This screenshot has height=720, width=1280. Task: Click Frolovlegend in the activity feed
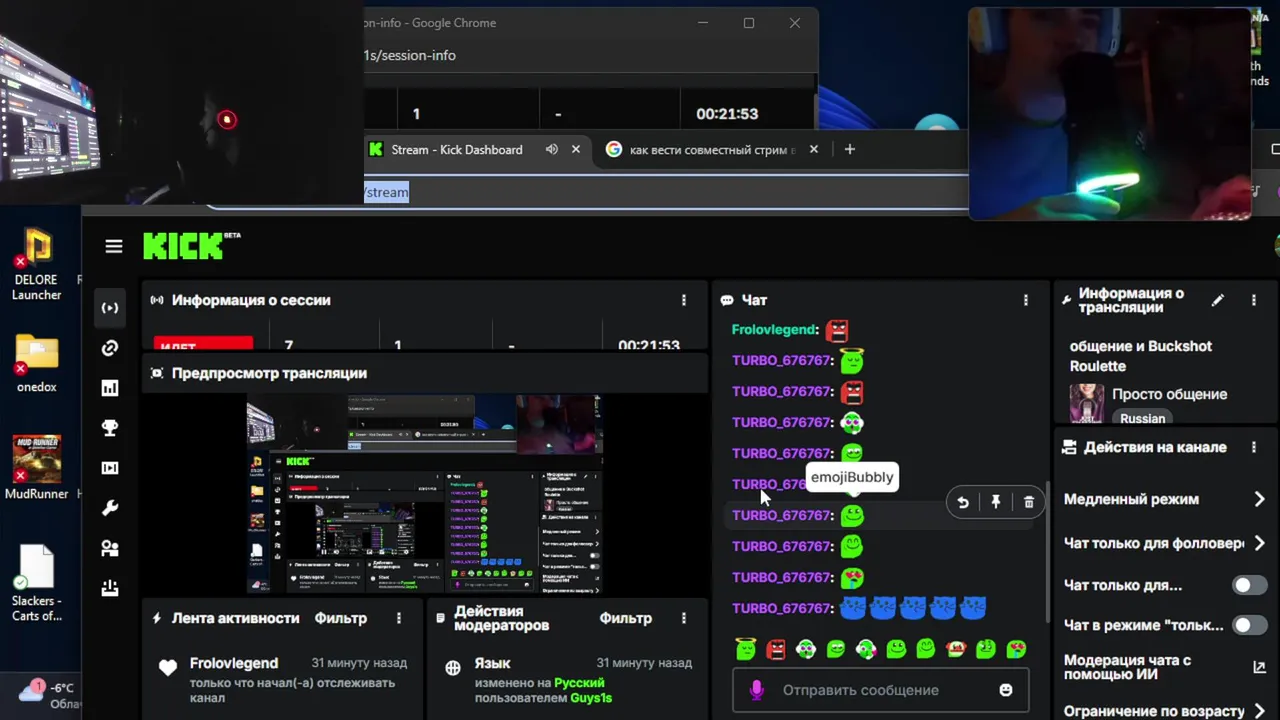coord(234,663)
